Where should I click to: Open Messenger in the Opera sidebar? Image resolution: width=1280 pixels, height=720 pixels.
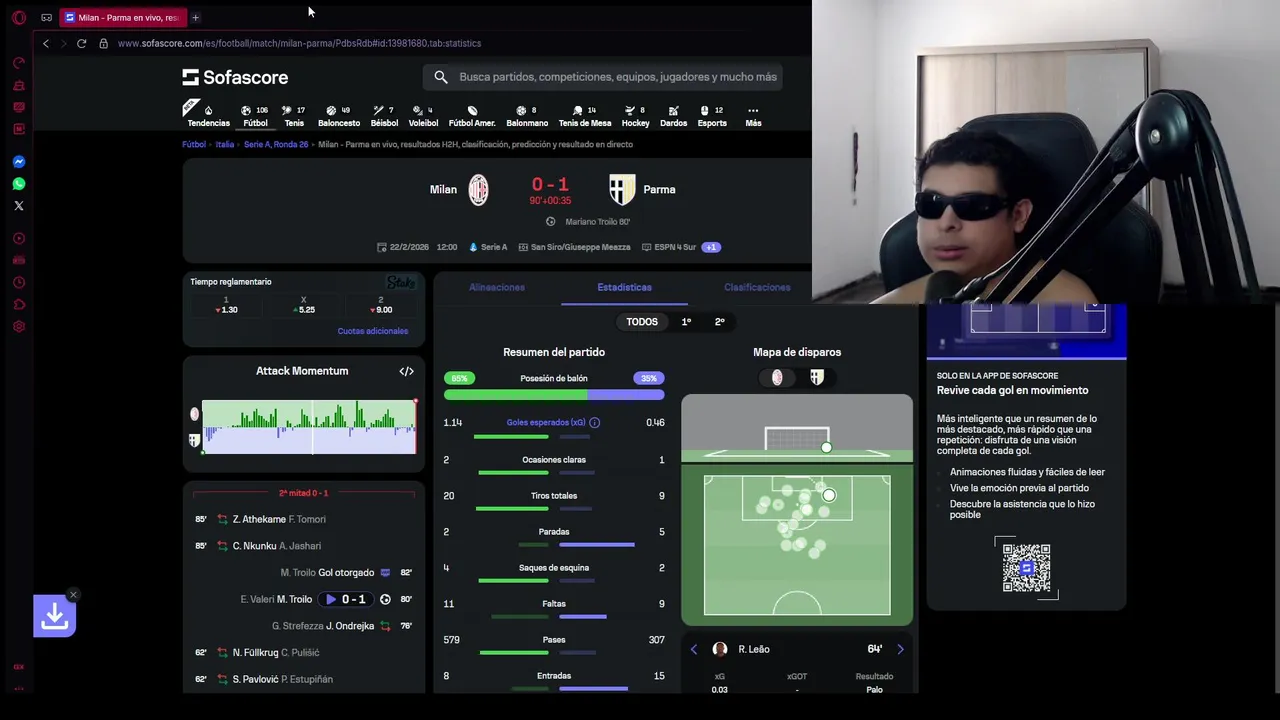pyautogui.click(x=18, y=162)
